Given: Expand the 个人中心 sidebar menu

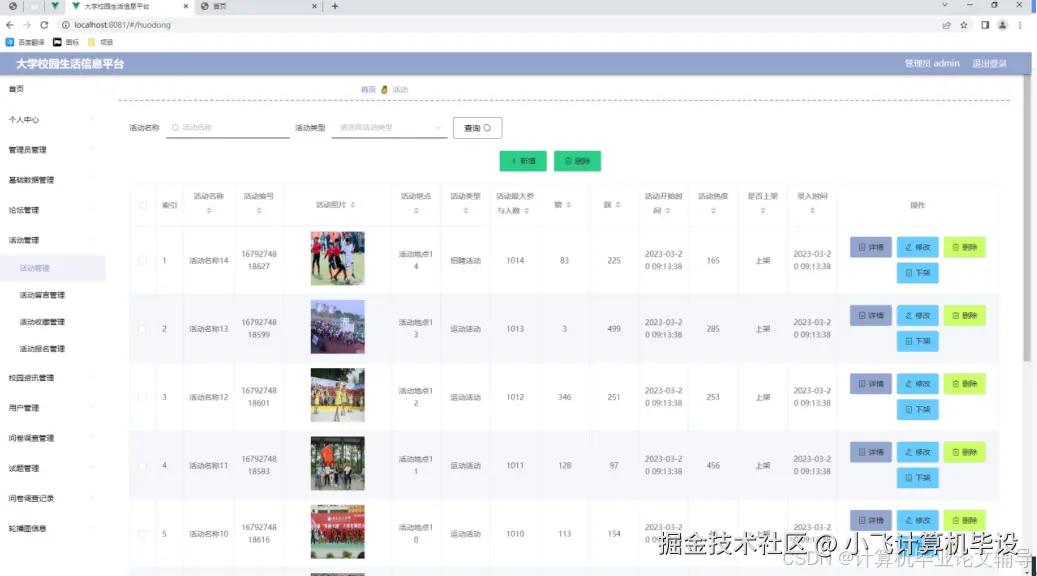Looking at the screenshot, I should pos(52,120).
